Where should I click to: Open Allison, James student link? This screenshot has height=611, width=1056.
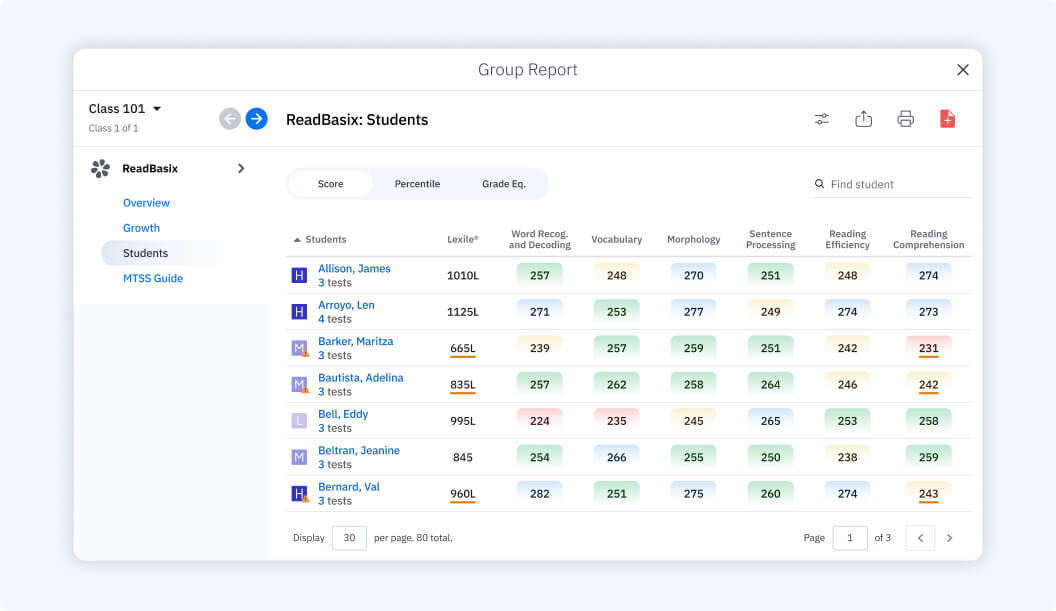coord(354,268)
